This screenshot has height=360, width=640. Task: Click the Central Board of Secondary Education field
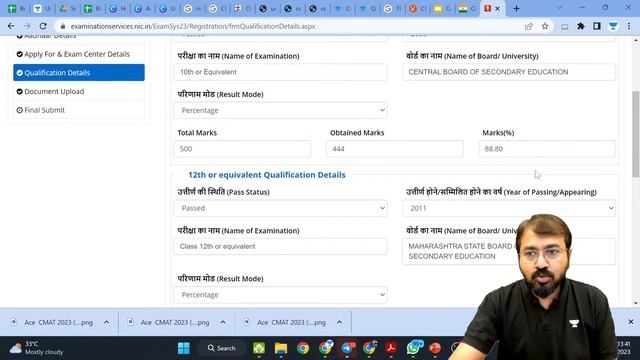tap(509, 72)
